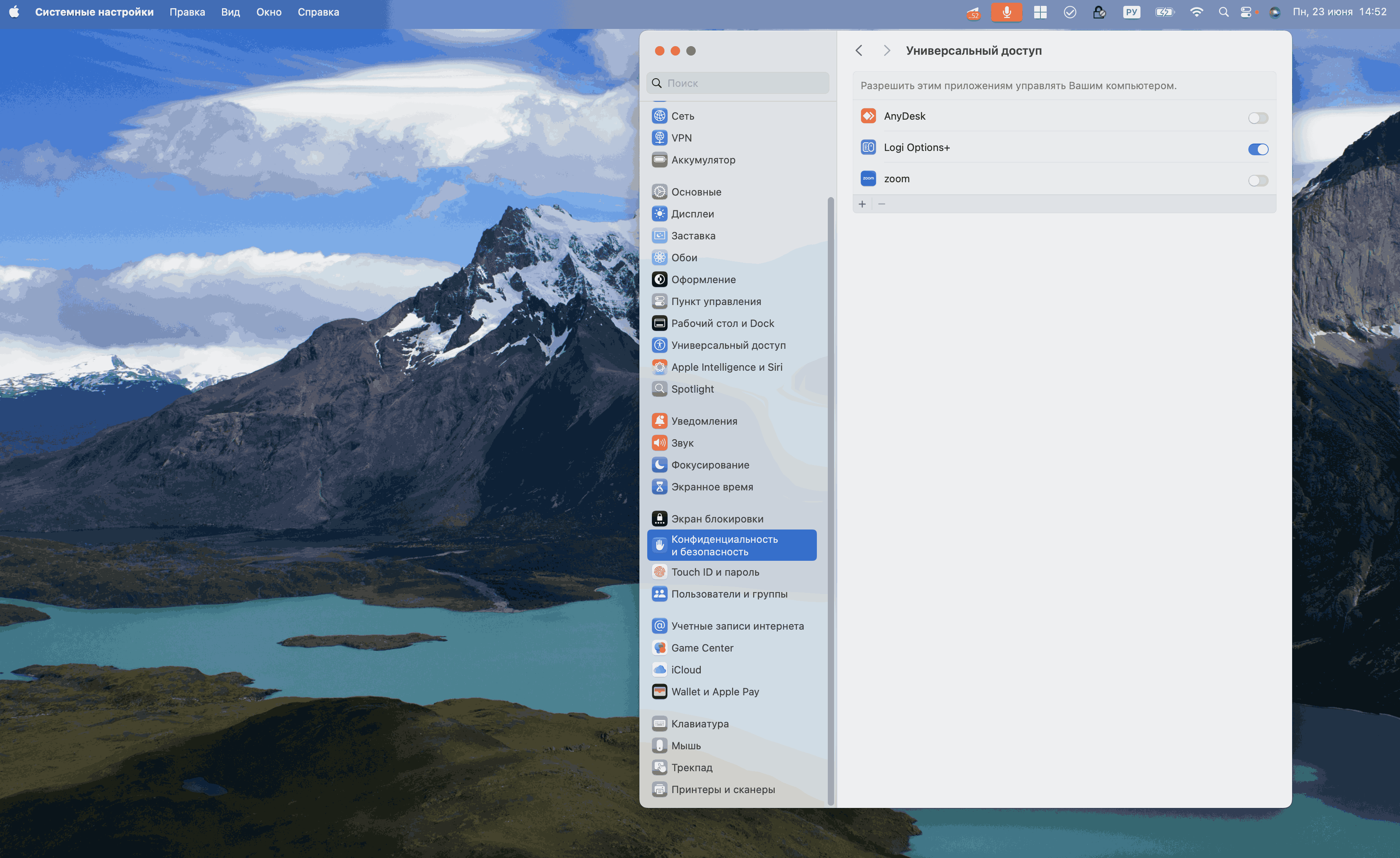This screenshot has height=858, width=1400.
Task: Open Рабочий стол и Dock
Action: click(x=732, y=323)
